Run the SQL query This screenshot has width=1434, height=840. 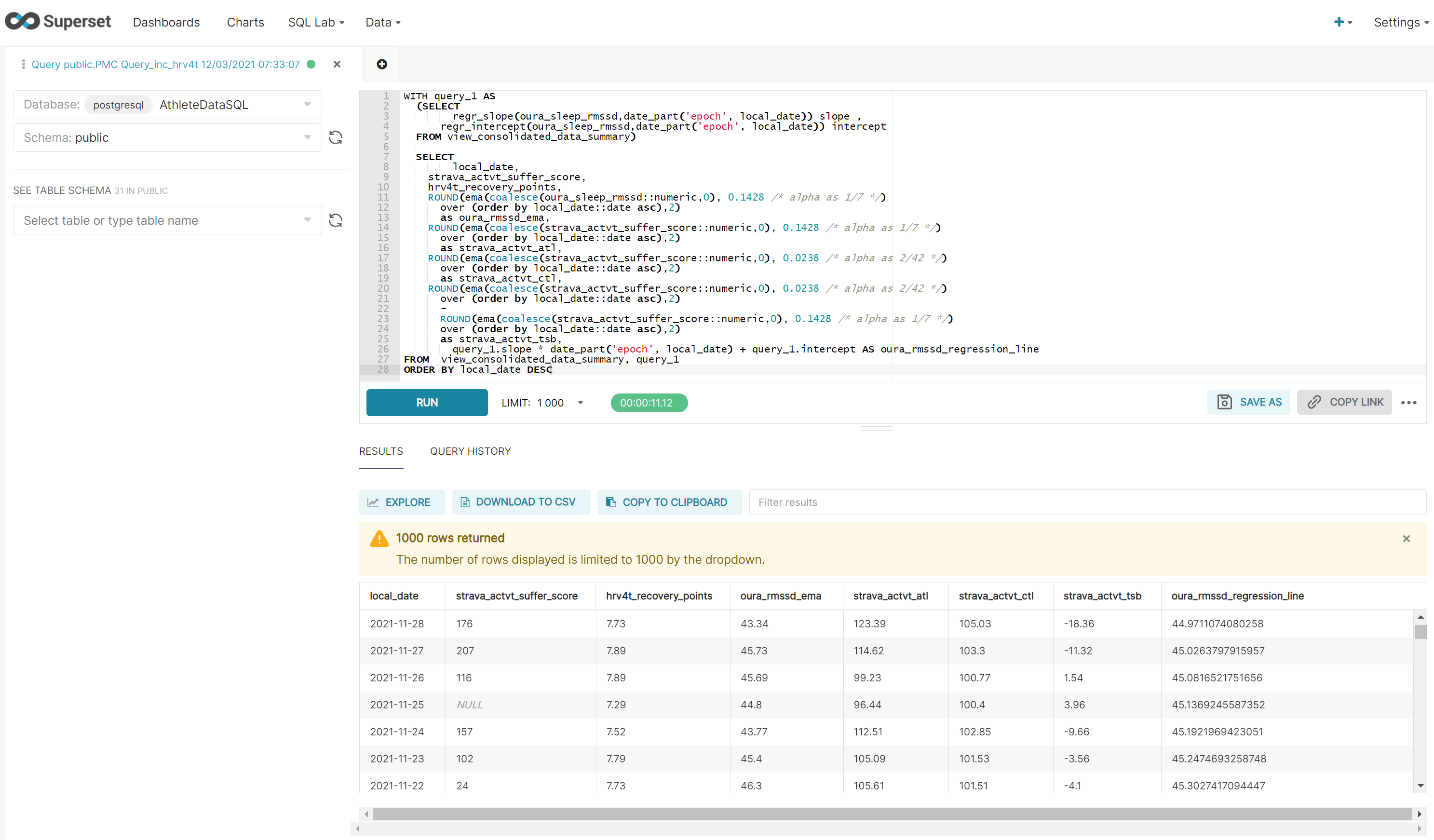(x=427, y=402)
